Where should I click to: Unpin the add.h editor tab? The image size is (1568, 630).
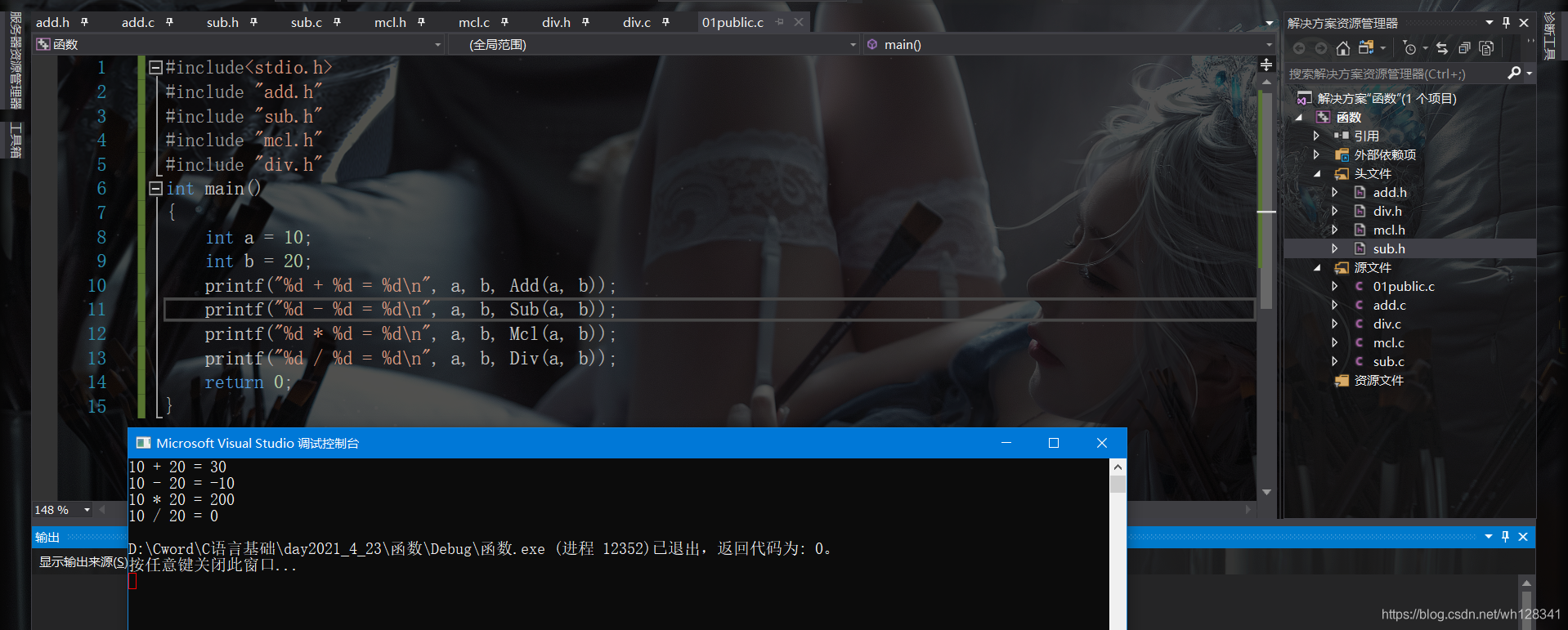click(84, 22)
